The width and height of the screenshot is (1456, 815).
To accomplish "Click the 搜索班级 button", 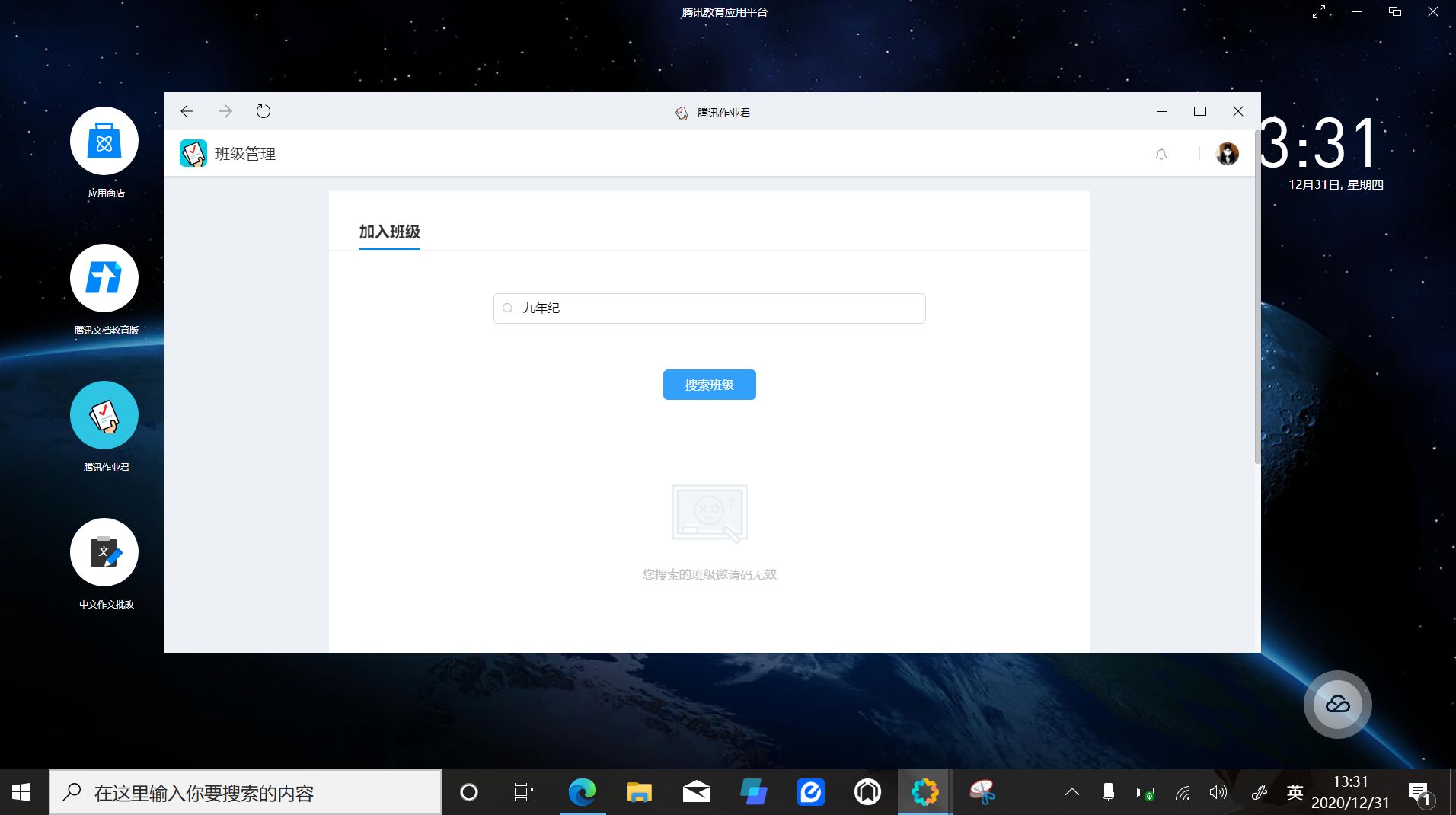I will [709, 385].
